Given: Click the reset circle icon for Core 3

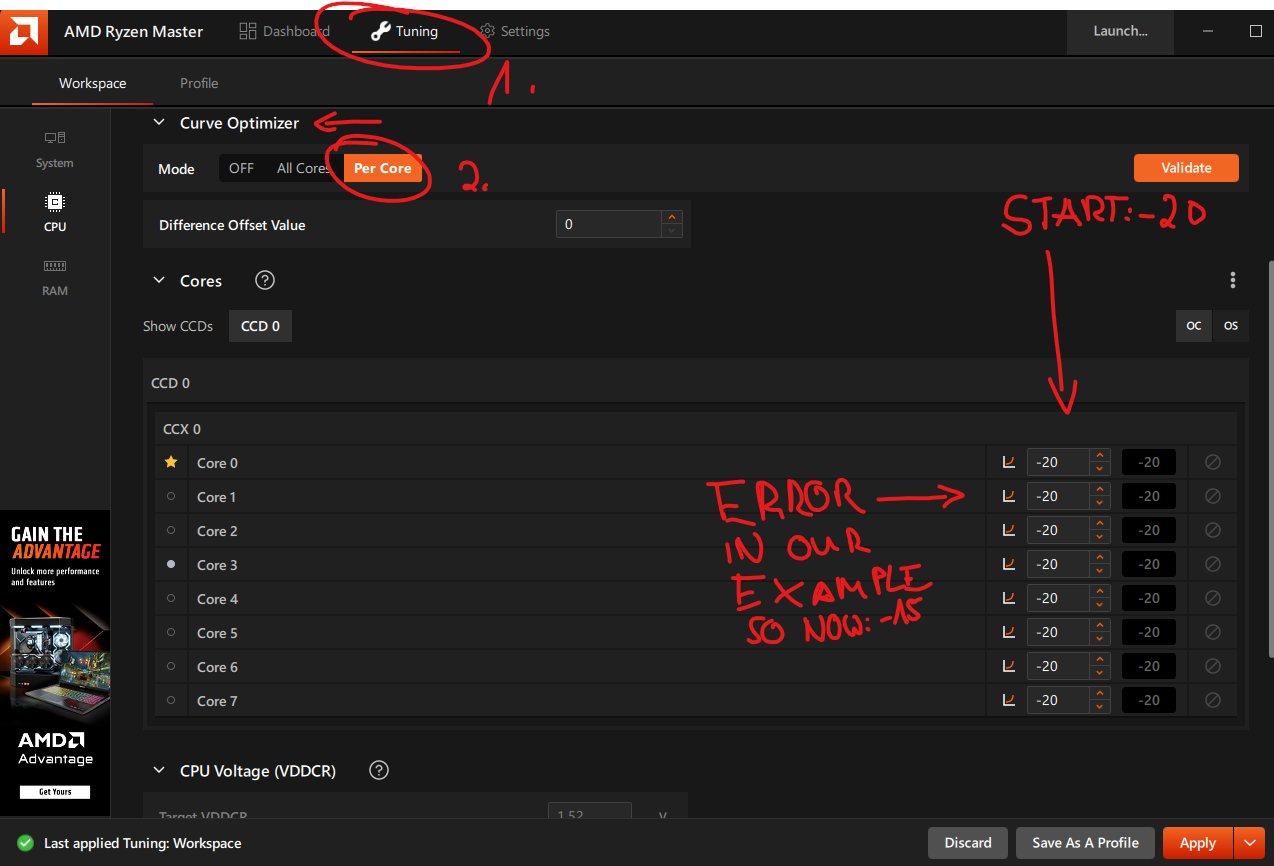Looking at the screenshot, I should tap(1213, 564).
